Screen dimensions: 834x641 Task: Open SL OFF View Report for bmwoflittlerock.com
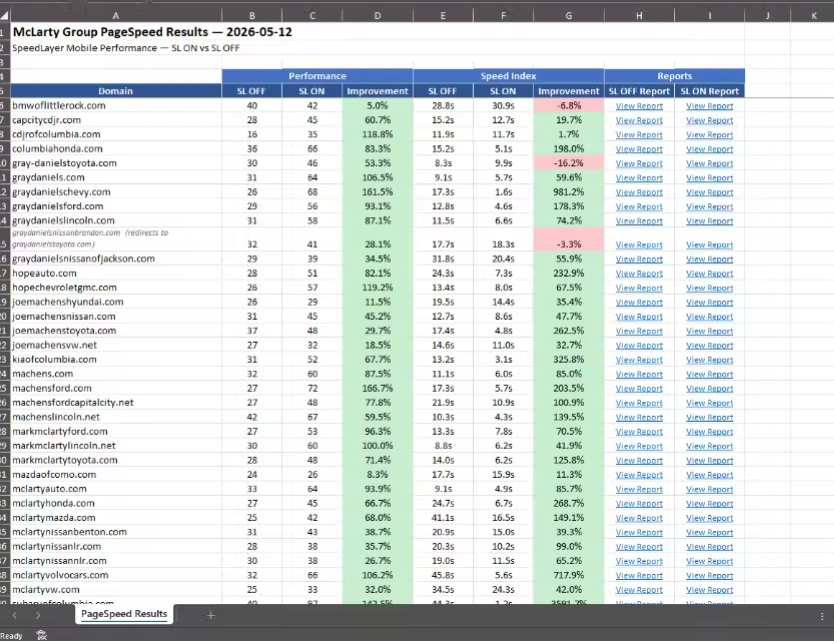point(639,106)
